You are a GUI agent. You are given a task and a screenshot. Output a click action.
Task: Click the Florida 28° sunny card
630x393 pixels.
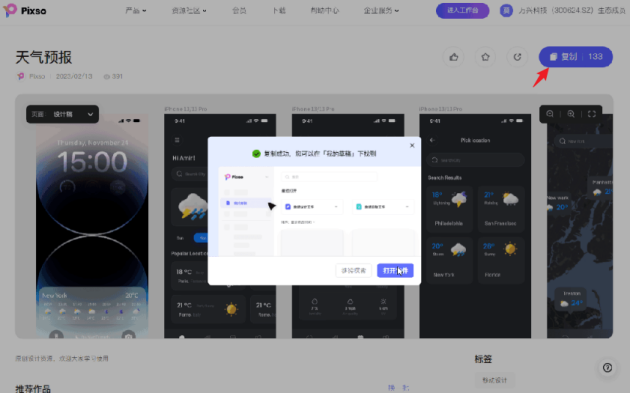(x=501, y=261)
